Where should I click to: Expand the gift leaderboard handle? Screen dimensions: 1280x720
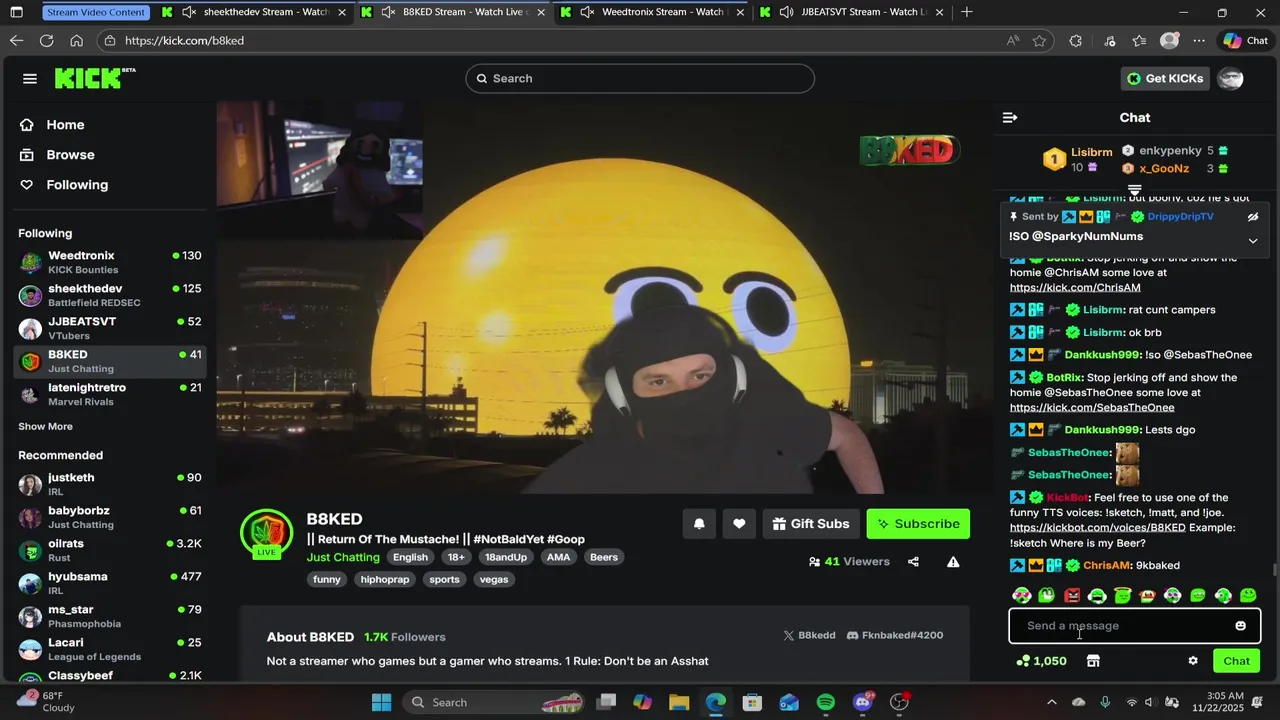(1134, 189)
